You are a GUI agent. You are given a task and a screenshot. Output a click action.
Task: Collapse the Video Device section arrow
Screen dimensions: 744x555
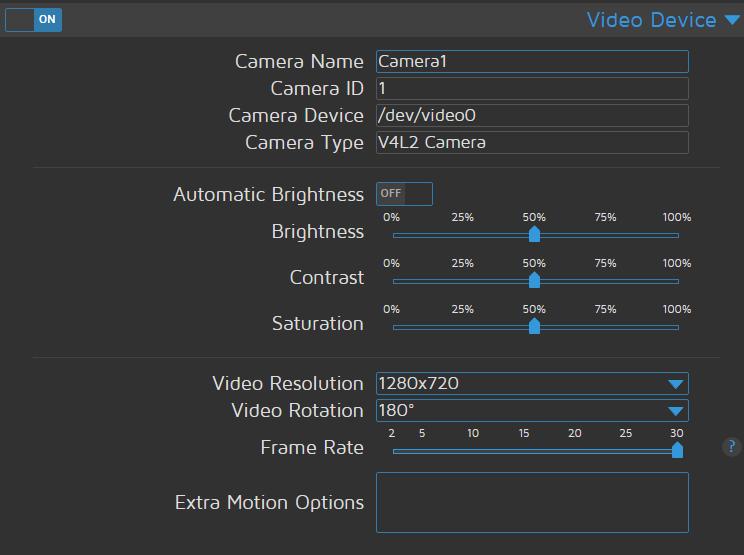pyautogui.click(x=732, y=20)
